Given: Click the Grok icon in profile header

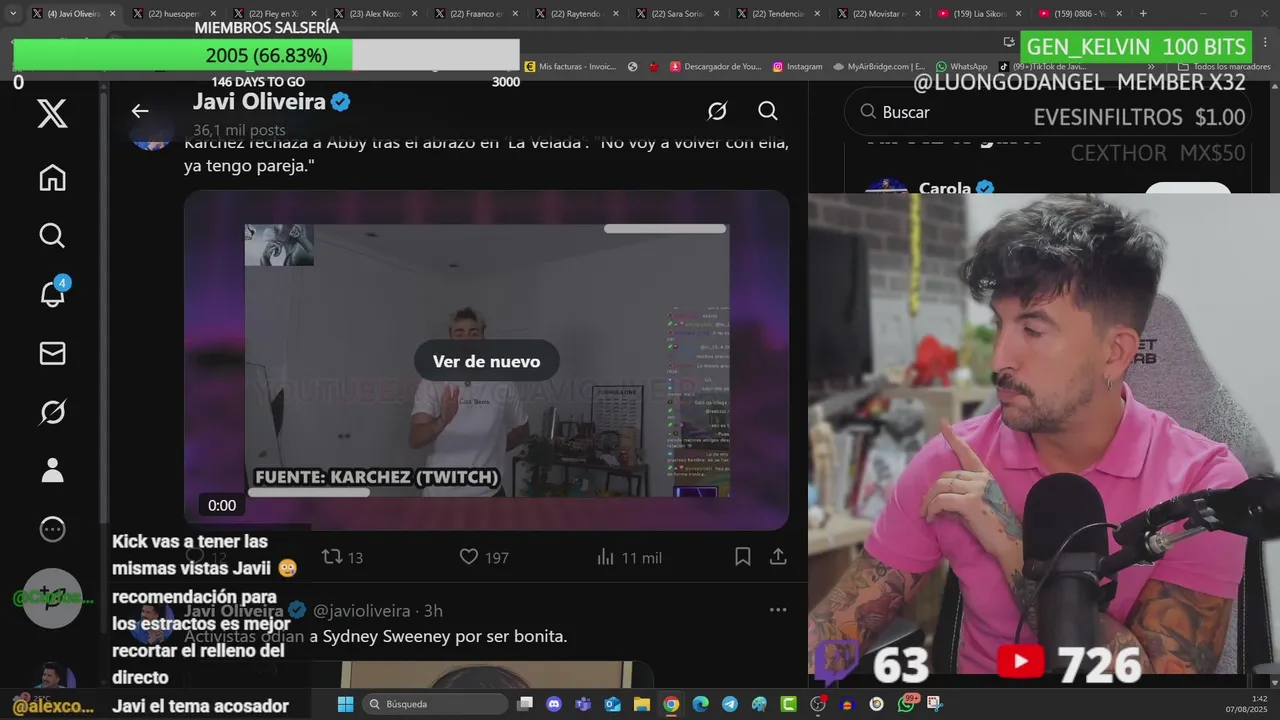Looking at the screenshot, I should (717, 111).
